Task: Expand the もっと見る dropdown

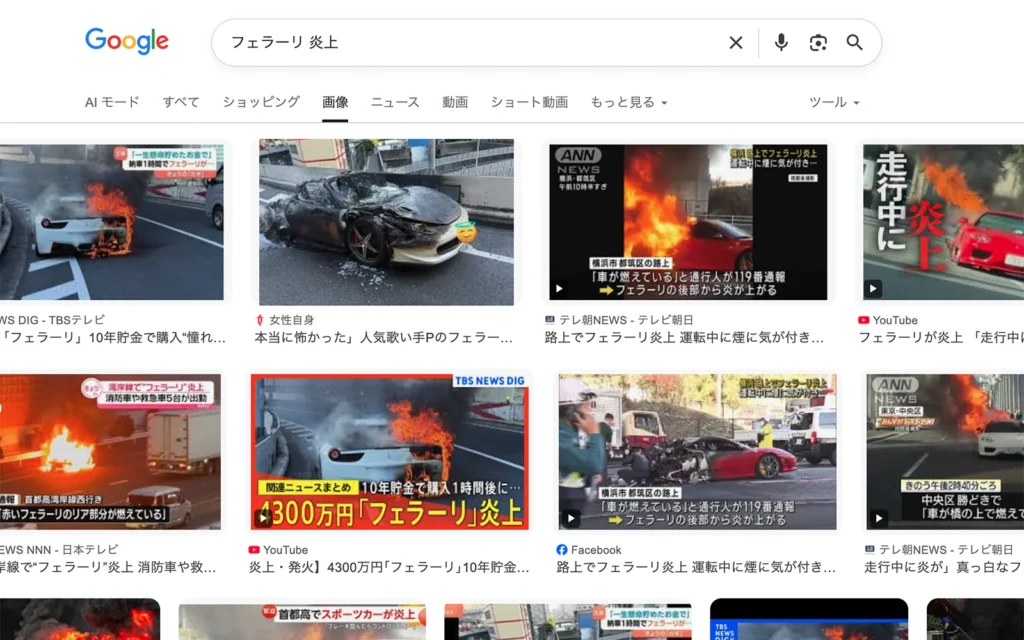Action: pyautogui.click(x=629, y=102)
